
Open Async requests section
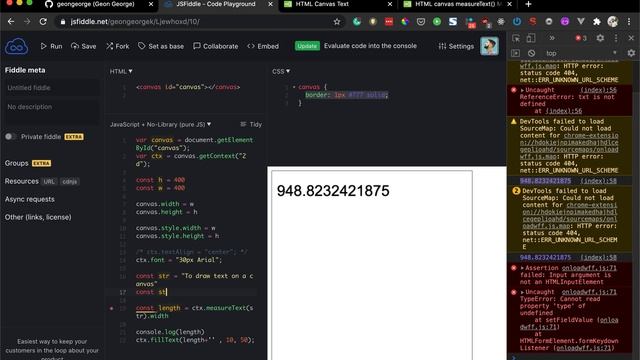tap(29, 199)
